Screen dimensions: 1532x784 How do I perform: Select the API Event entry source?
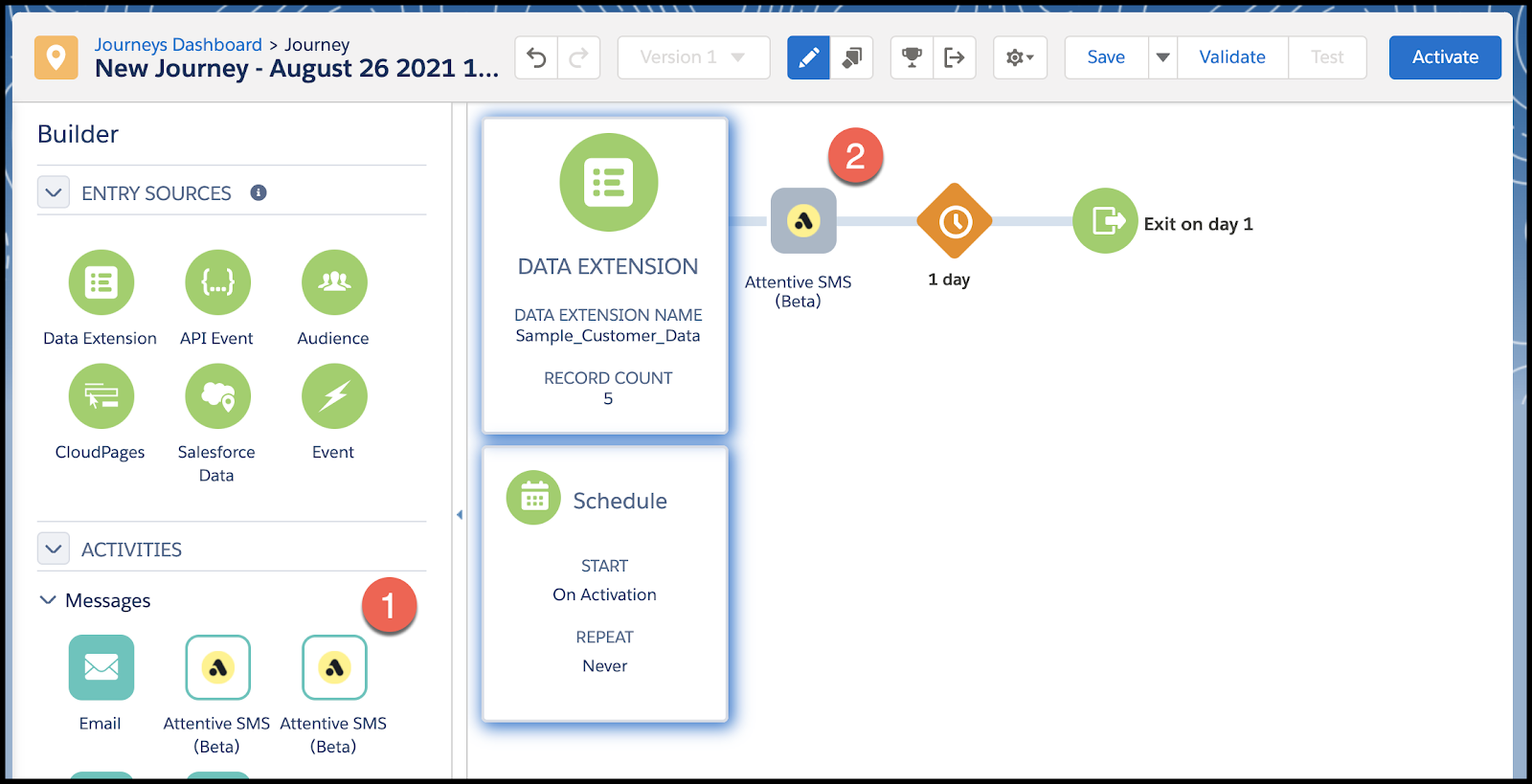pyautogui.click(x=217, y=282)
